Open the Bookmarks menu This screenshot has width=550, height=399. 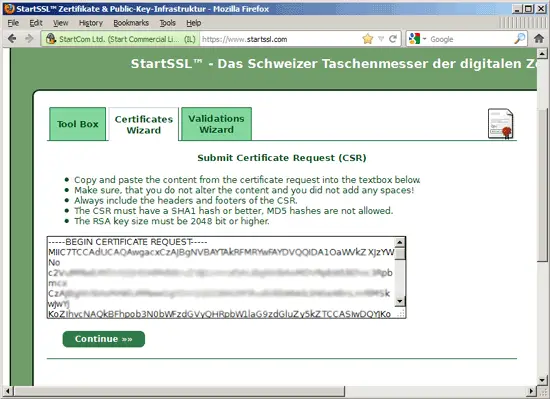131,23
